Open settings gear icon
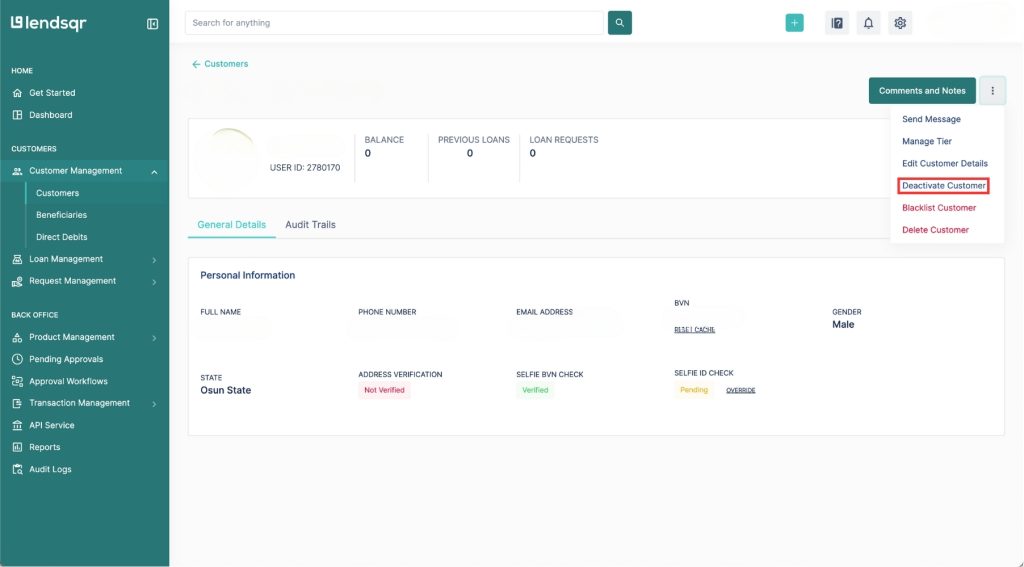Screen dimensions: 1024x567 pos(900,23)
